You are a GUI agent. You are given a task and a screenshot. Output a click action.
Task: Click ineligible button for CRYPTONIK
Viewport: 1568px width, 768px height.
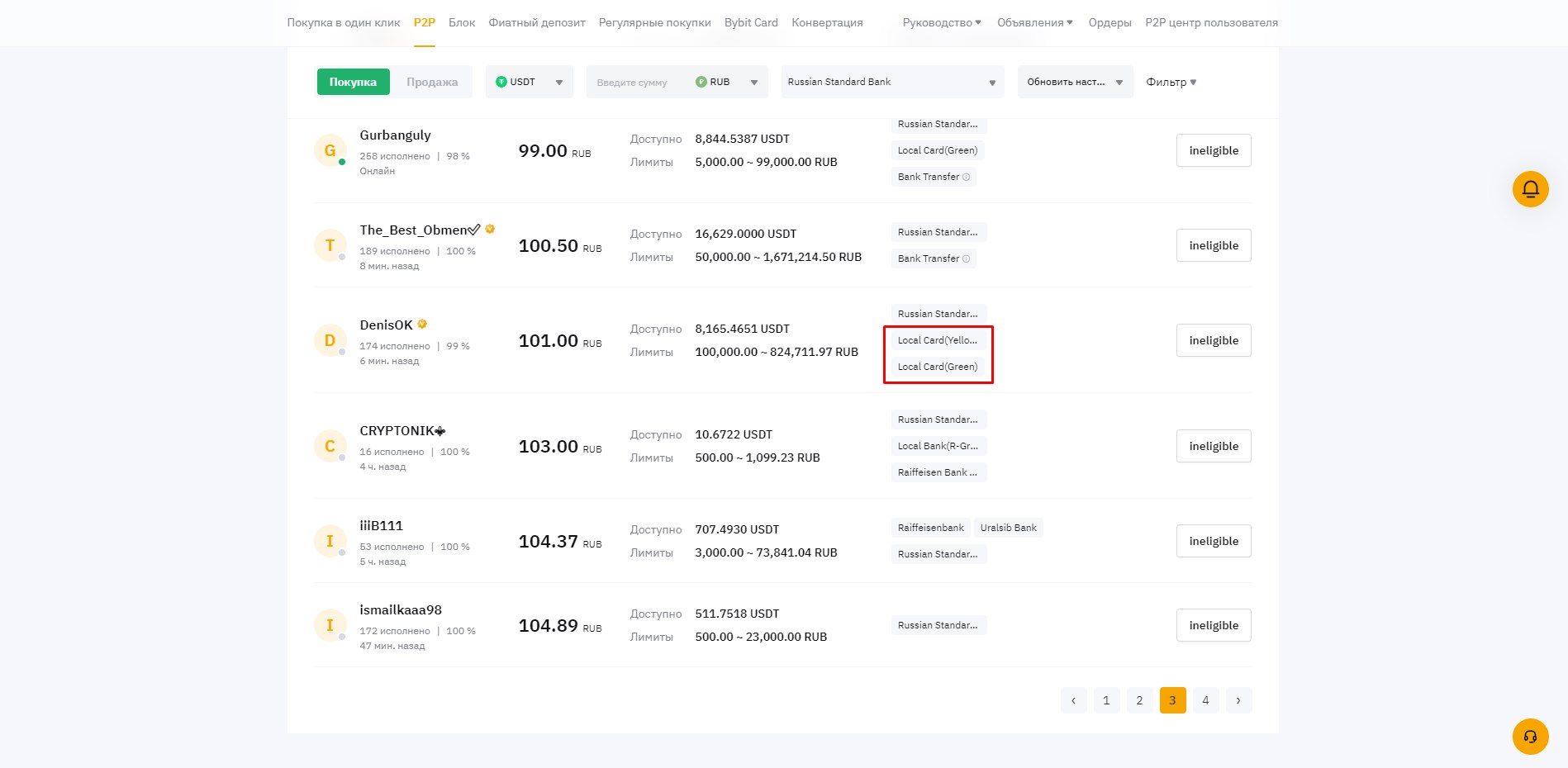pyautogui.click(x=1214, y=446)
